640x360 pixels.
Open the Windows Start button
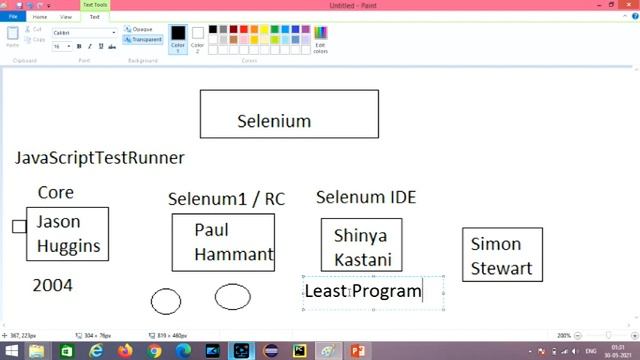[11, 351]
